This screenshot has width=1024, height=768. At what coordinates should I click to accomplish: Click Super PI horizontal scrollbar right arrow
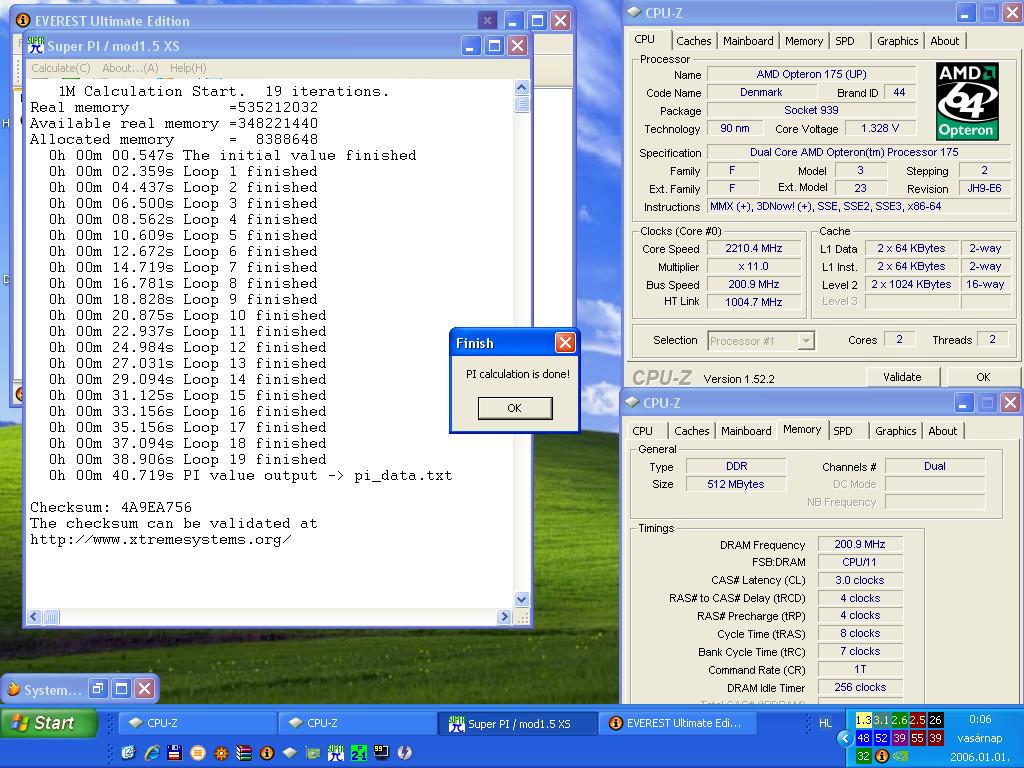504,616
